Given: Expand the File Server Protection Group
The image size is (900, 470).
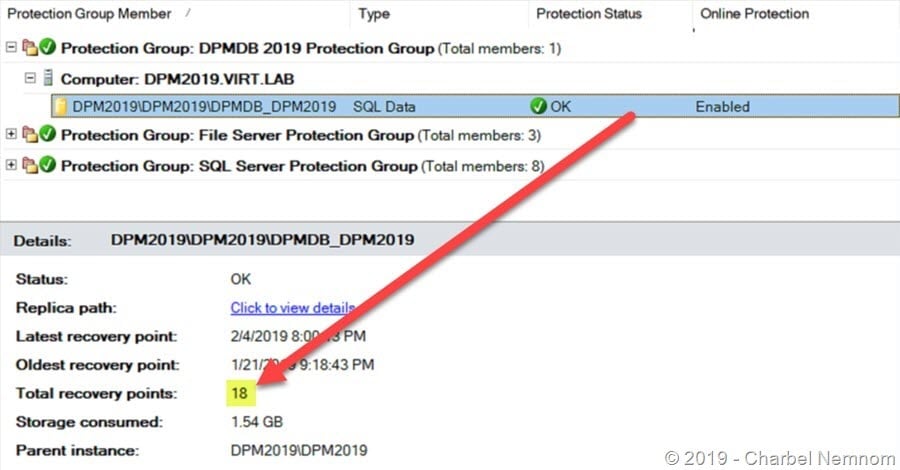Looking at the screenshot, I should coord(11,134).
